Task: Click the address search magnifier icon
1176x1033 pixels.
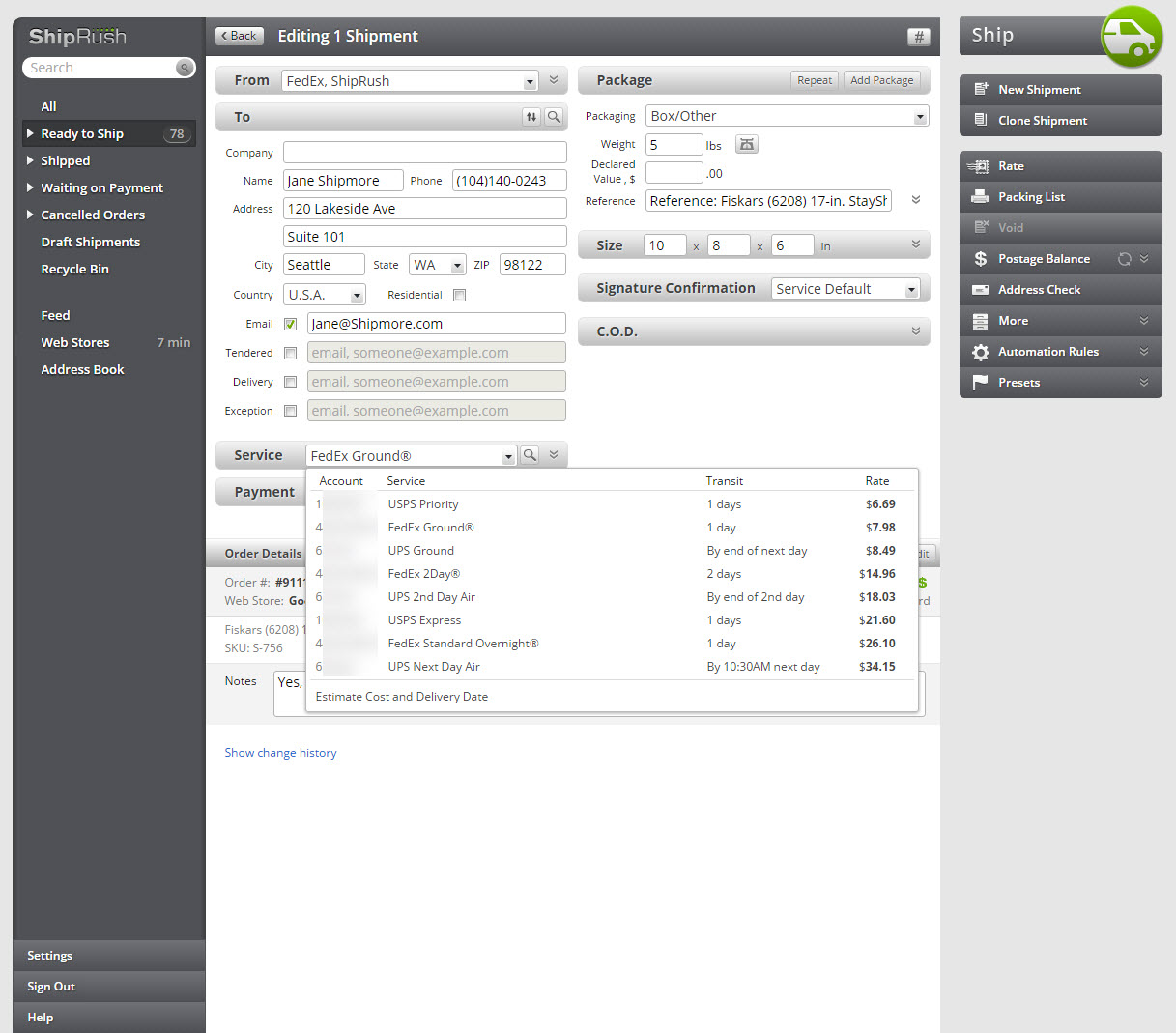Action: [x=554, y=117]
